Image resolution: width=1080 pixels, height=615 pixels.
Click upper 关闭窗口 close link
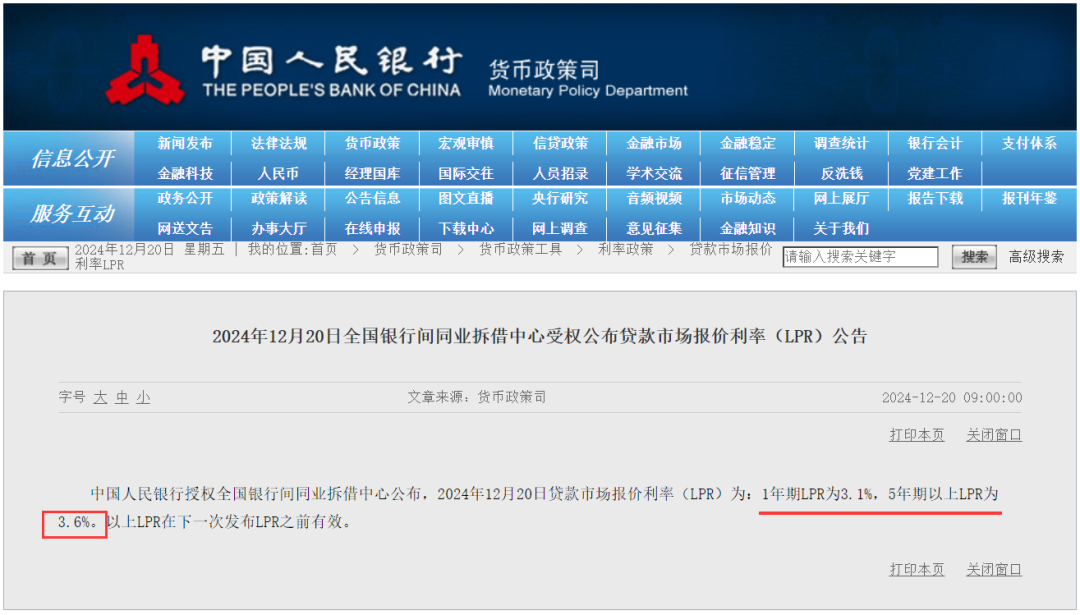(994, 435)
